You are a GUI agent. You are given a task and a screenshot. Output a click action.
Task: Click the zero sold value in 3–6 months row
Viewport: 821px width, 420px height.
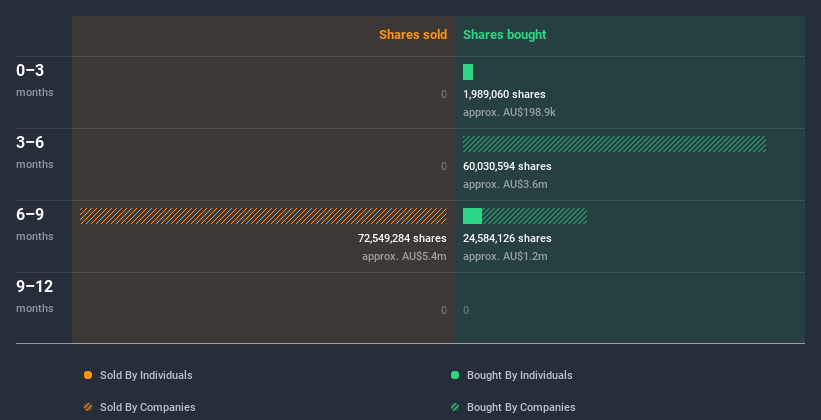444,167
